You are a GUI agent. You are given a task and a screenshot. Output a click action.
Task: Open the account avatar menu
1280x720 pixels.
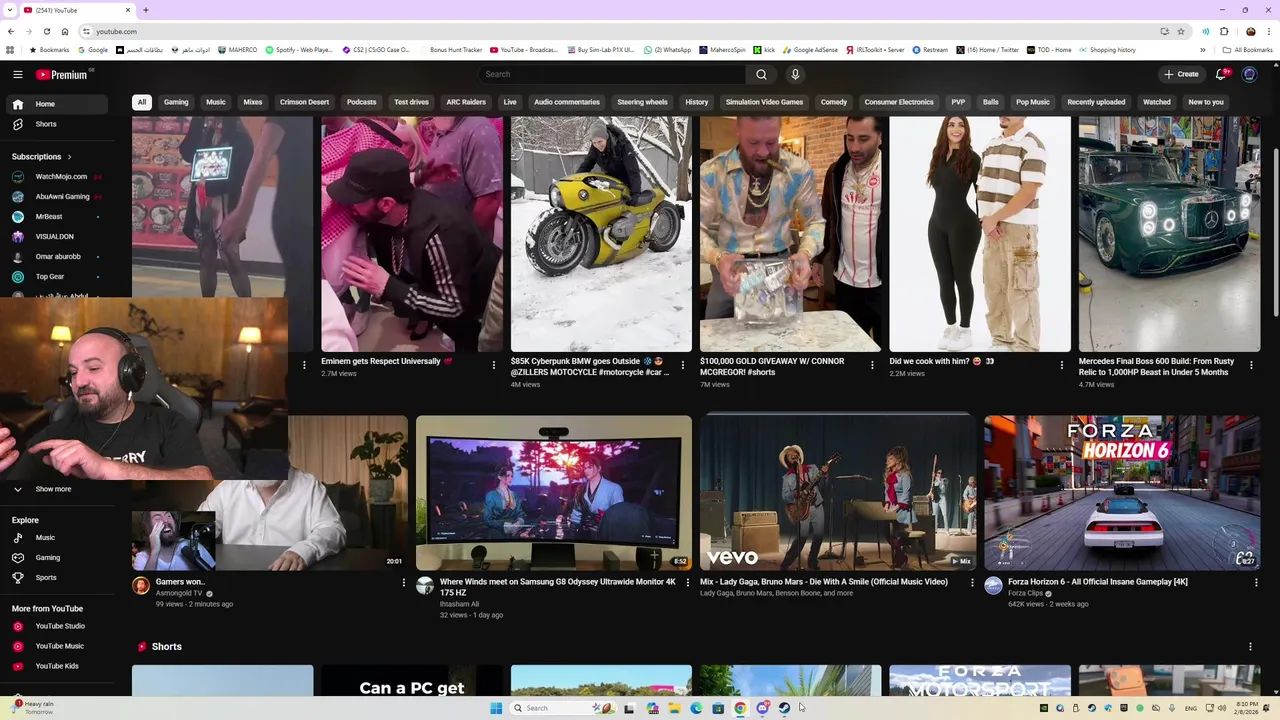coord(1249,74)
